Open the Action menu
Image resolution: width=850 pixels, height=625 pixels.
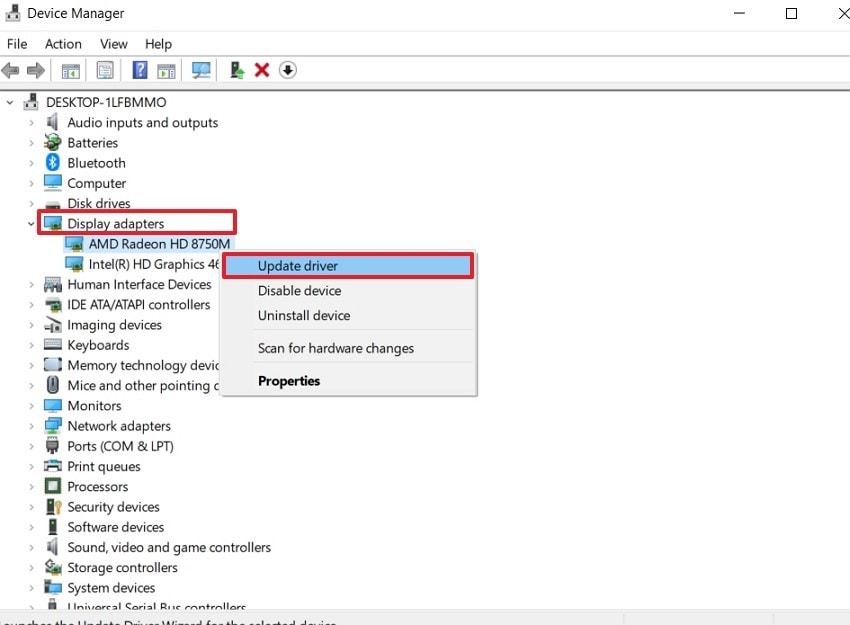[63, 44]
